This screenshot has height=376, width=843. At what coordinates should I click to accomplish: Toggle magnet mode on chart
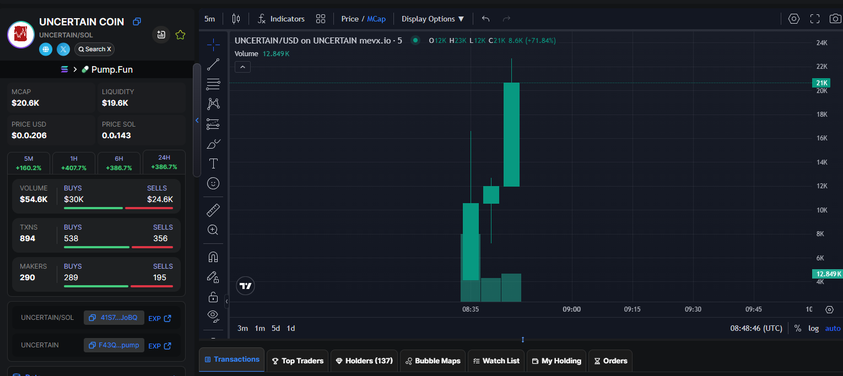(x=213, y=257)
